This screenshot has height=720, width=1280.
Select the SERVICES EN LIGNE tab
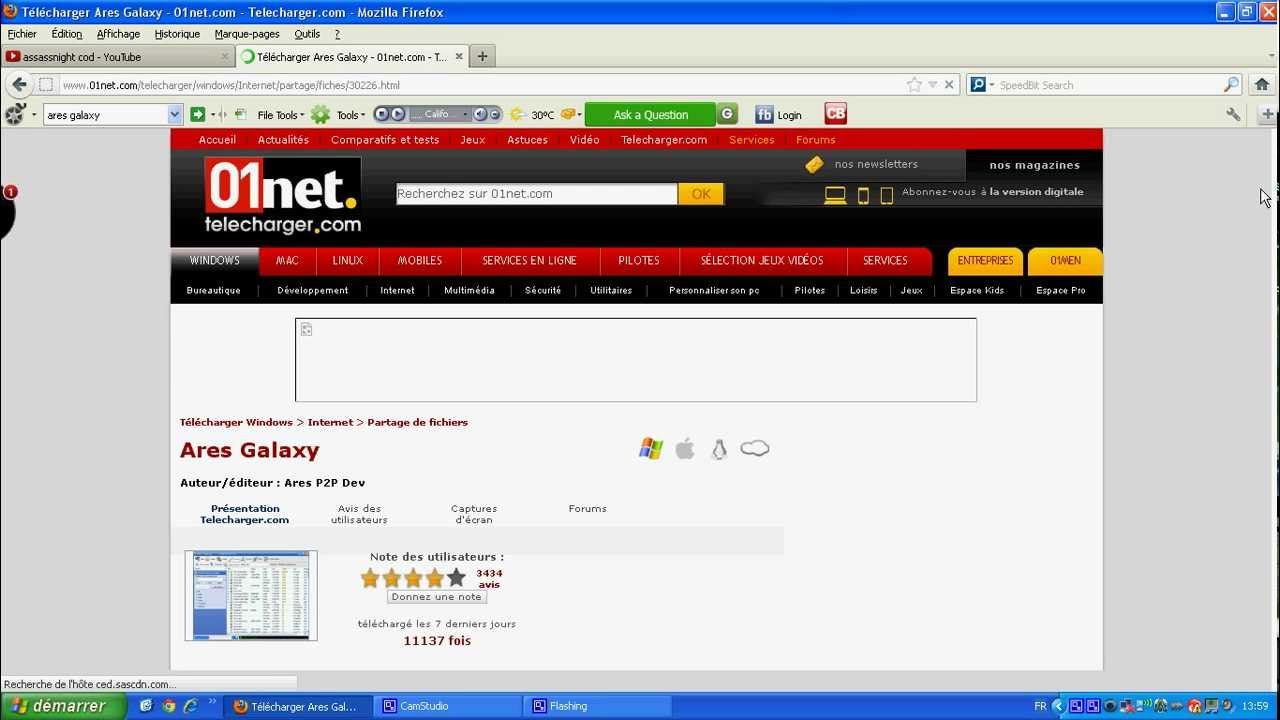530,261
